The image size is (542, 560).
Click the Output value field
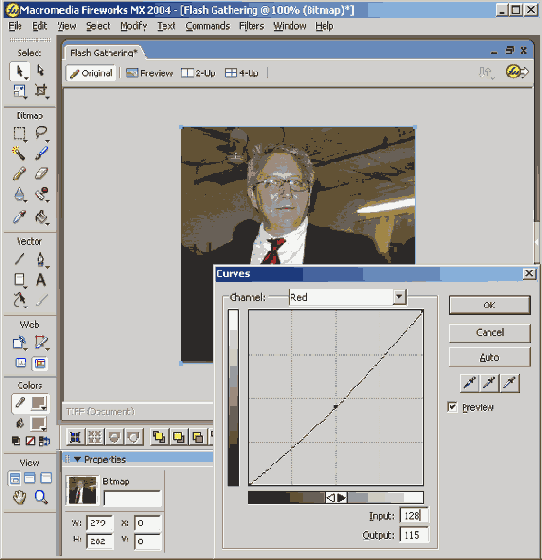(x=413, y=535)
